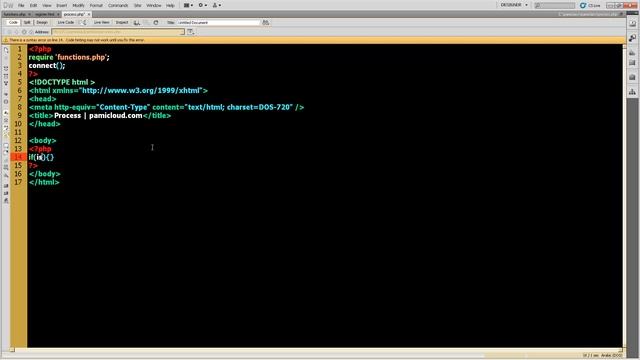640x360 pixels.
Task: Click the Open Documents coding toolbar icon
Action: coord(6,50)
